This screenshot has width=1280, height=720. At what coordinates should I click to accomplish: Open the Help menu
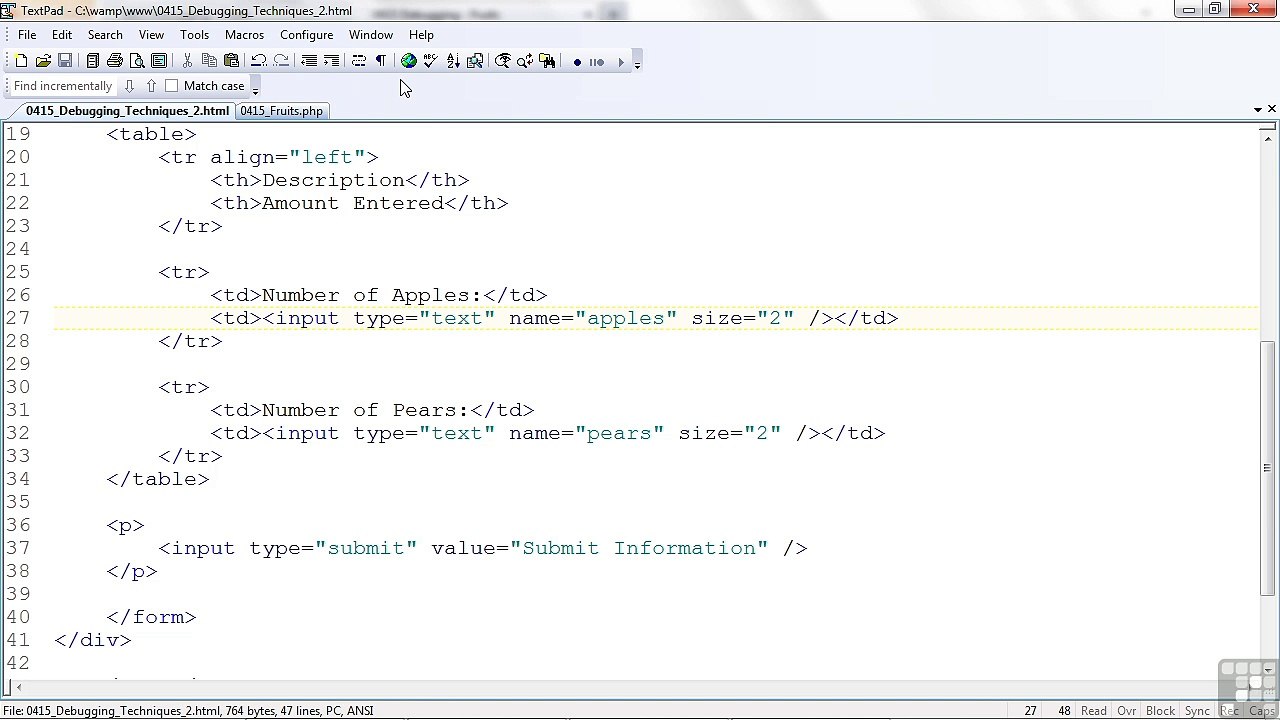421,34
